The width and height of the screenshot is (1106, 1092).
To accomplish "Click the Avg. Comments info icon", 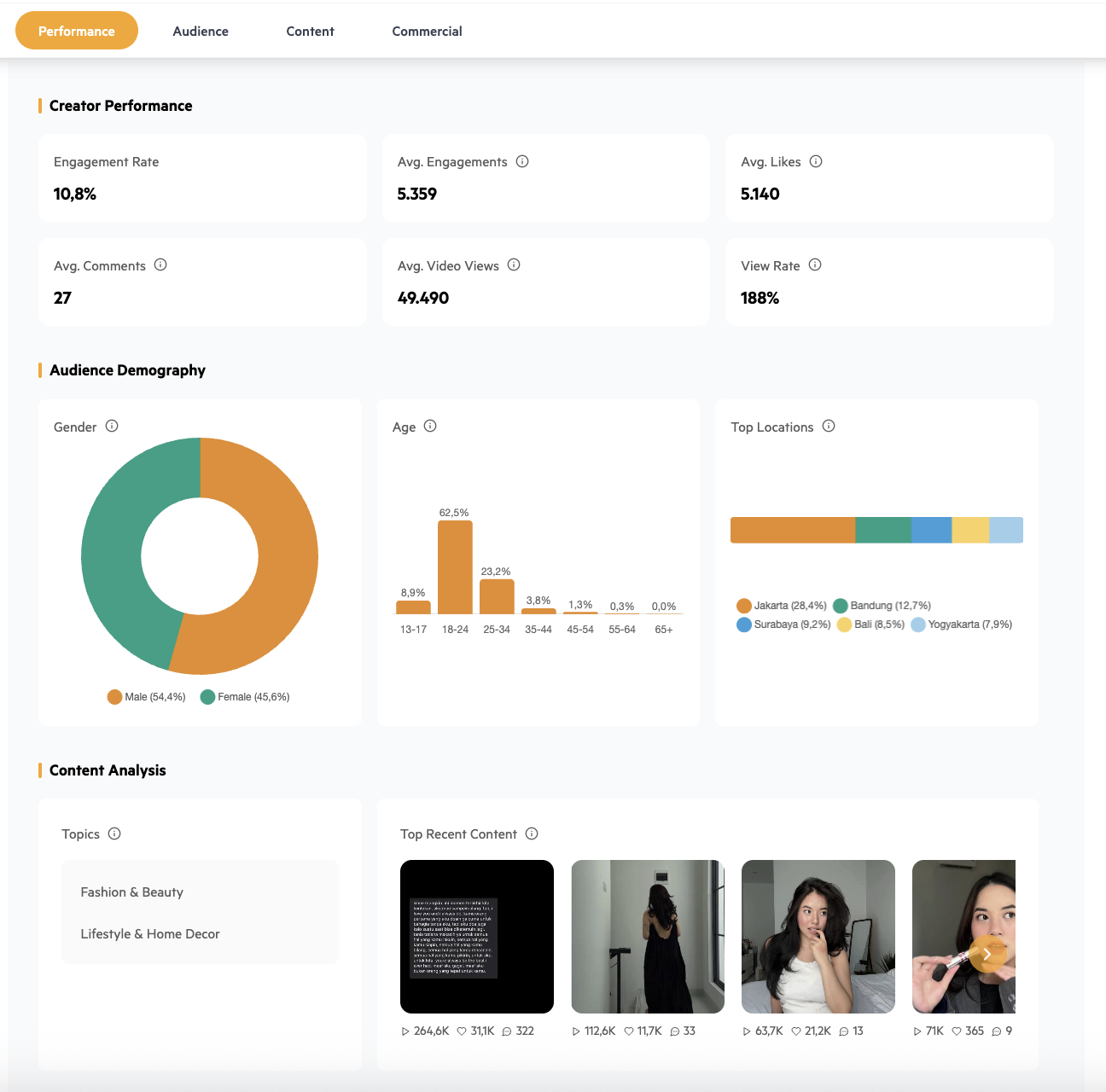I will (160, 265).
